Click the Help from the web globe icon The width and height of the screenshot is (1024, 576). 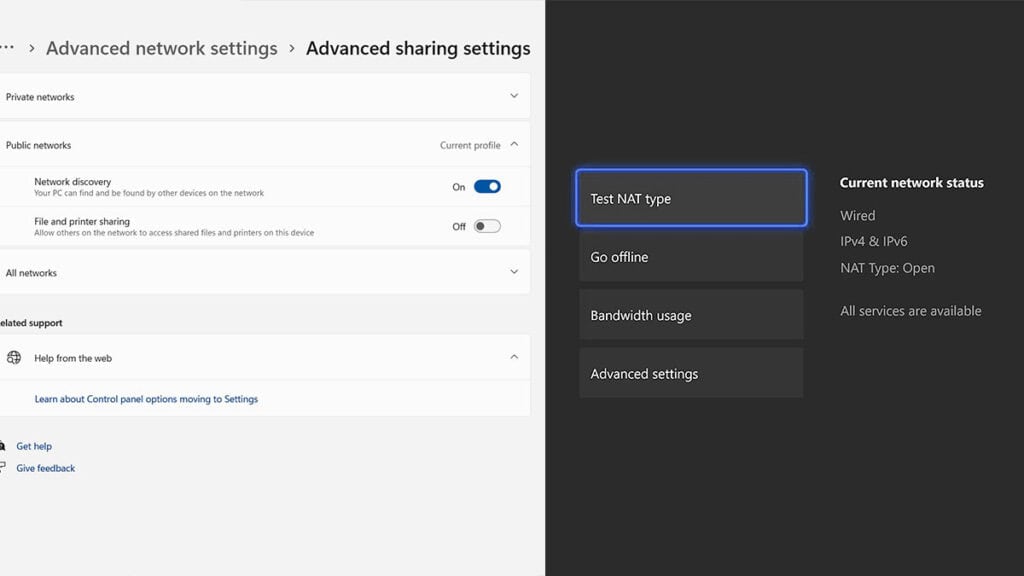pyautogui.click(x=14, y=357)
